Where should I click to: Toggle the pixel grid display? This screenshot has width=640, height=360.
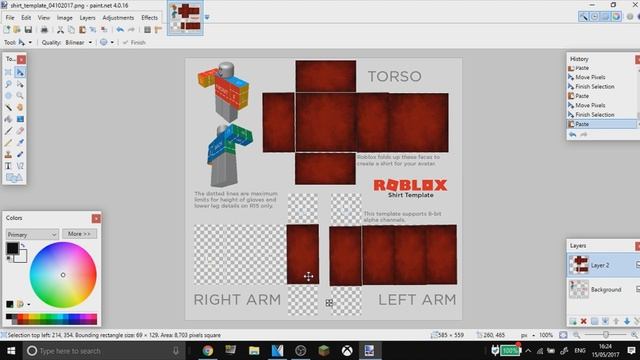point(148,30)
